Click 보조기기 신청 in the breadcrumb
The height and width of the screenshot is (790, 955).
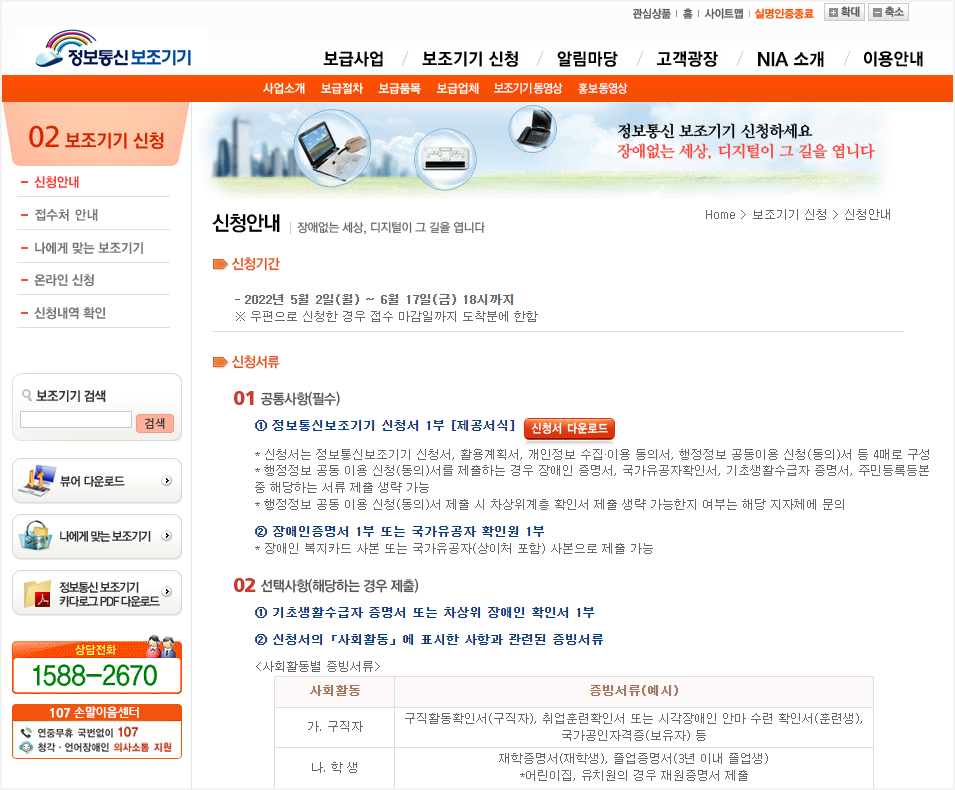[789, 214]
